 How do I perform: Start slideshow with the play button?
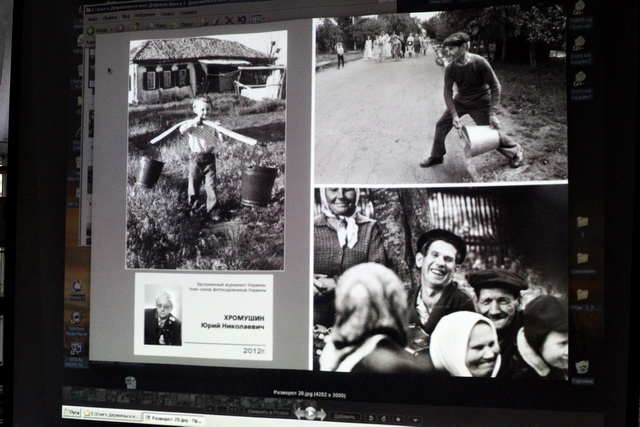tap(310, 413)
